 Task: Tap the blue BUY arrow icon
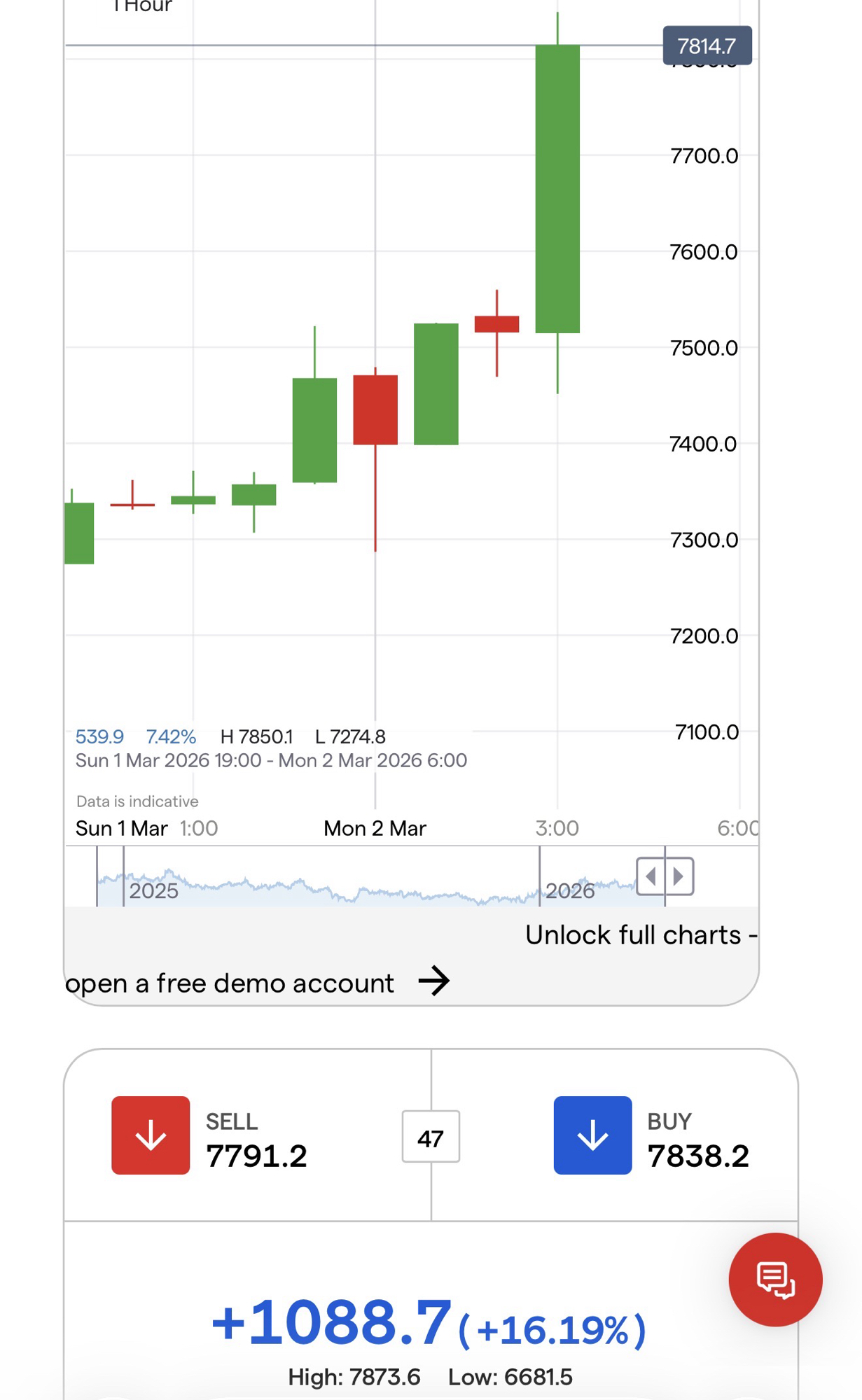592,1135
